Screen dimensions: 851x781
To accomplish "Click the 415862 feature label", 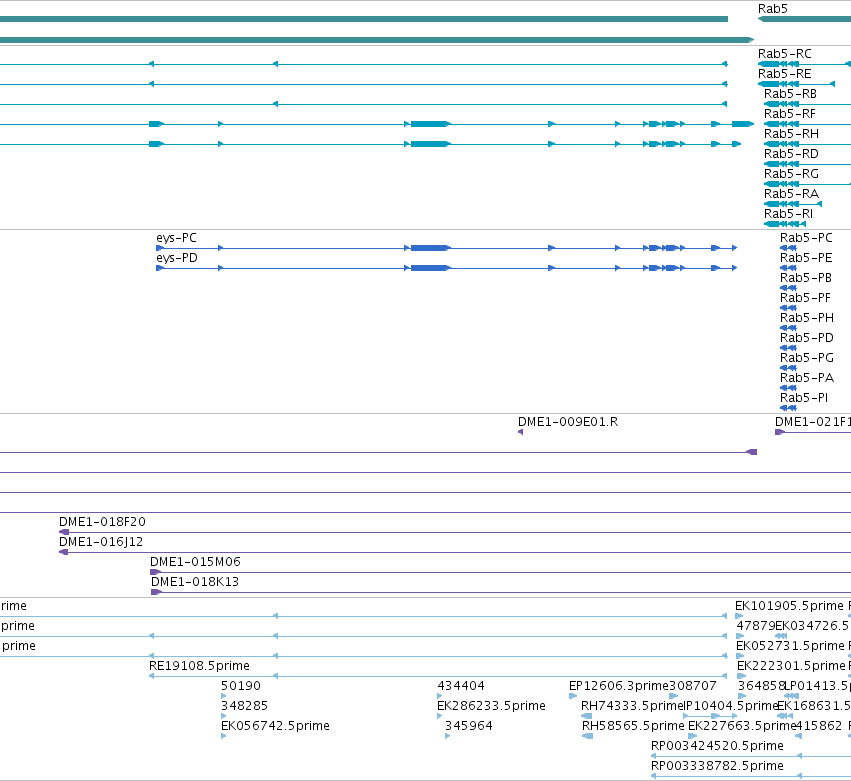I will 818,726.
